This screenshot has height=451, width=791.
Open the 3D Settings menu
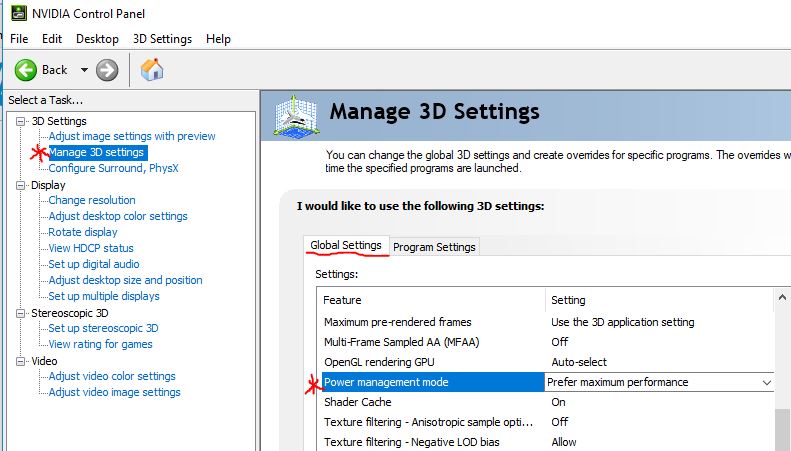[x=162, y=39]
